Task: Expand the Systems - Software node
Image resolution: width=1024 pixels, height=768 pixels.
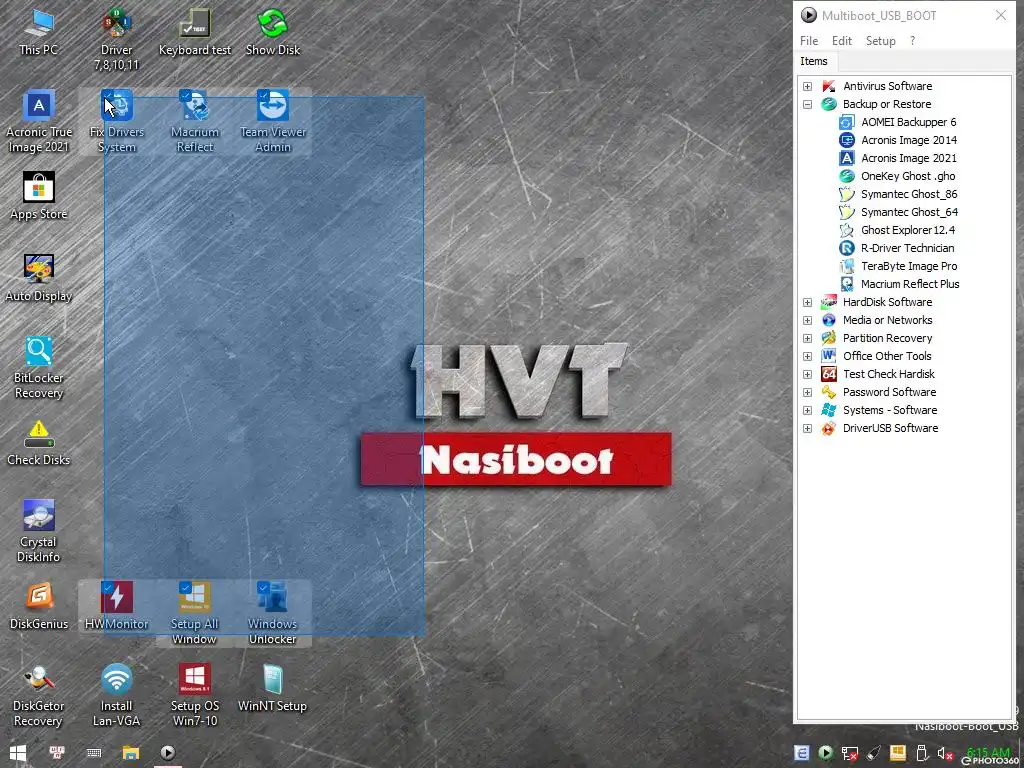Action: point(807,410)
